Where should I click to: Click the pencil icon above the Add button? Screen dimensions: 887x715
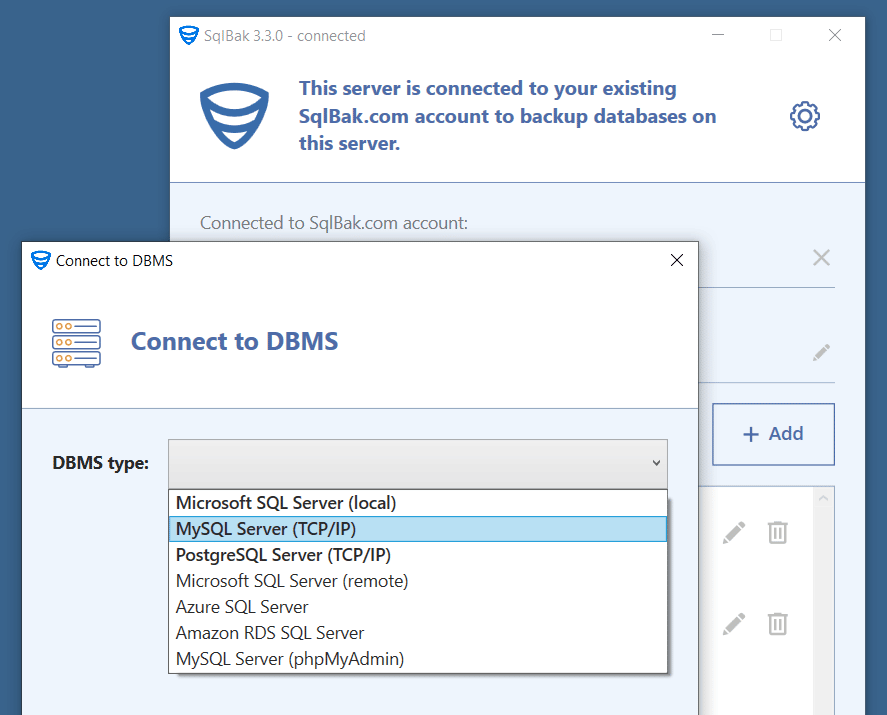pos(821,353)
